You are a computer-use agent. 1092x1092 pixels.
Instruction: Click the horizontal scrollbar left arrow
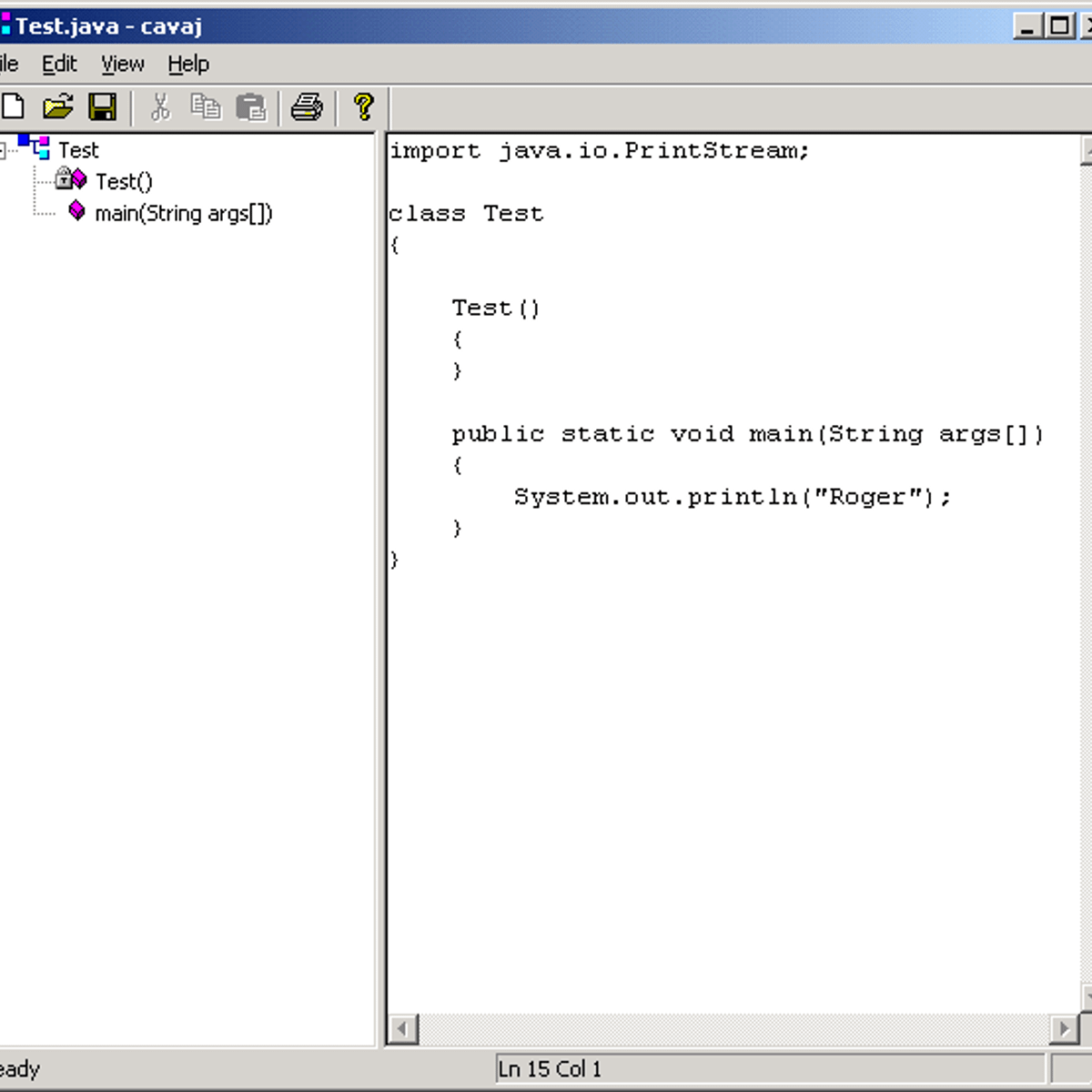[401, 1029]
